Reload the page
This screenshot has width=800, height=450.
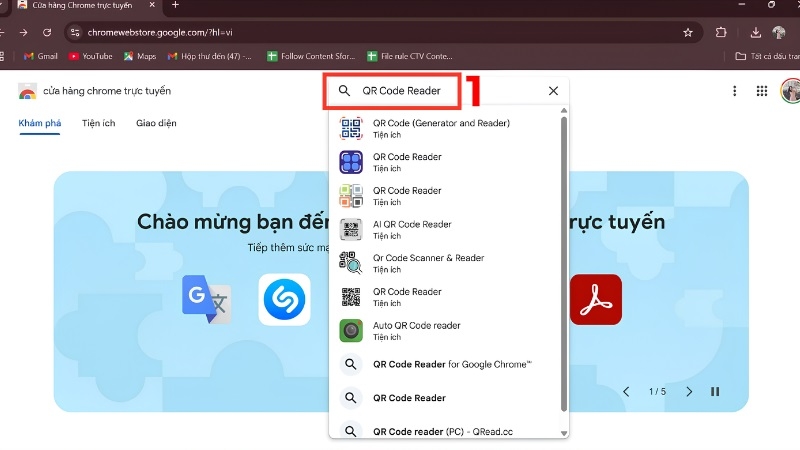(47, 33)
